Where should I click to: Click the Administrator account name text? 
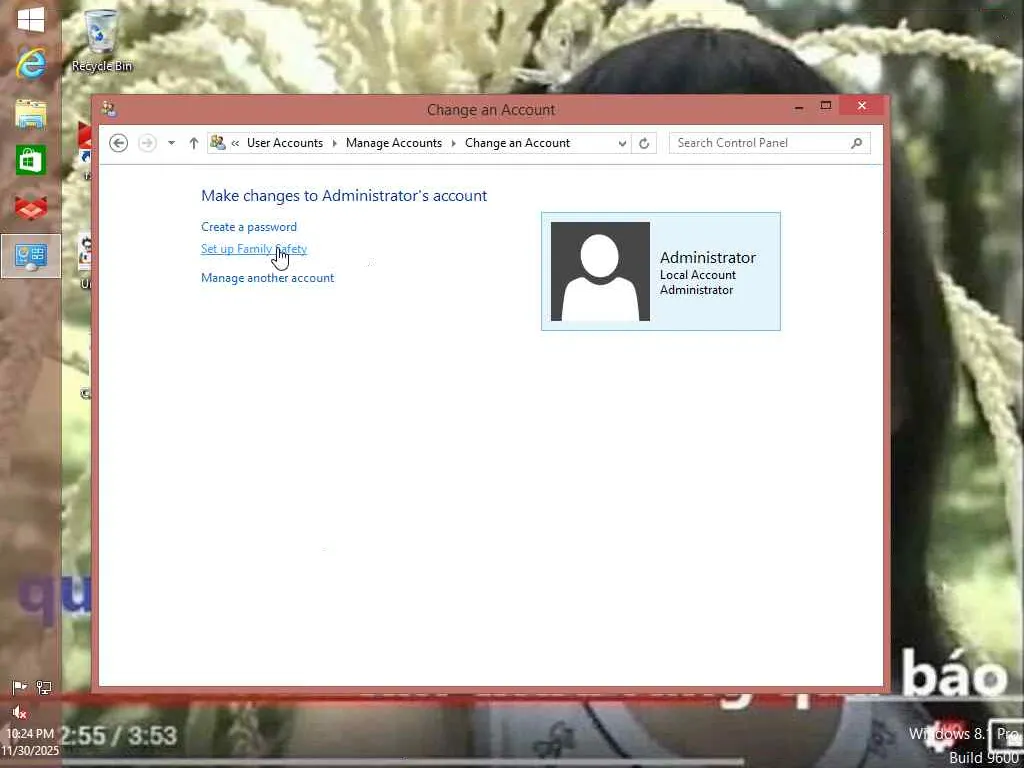[x=707, y=257]
